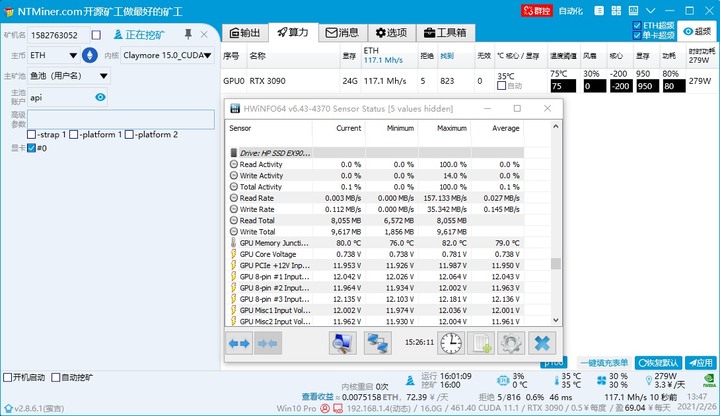Enable the -platform 2 checkbox

(x=129, y=135)
